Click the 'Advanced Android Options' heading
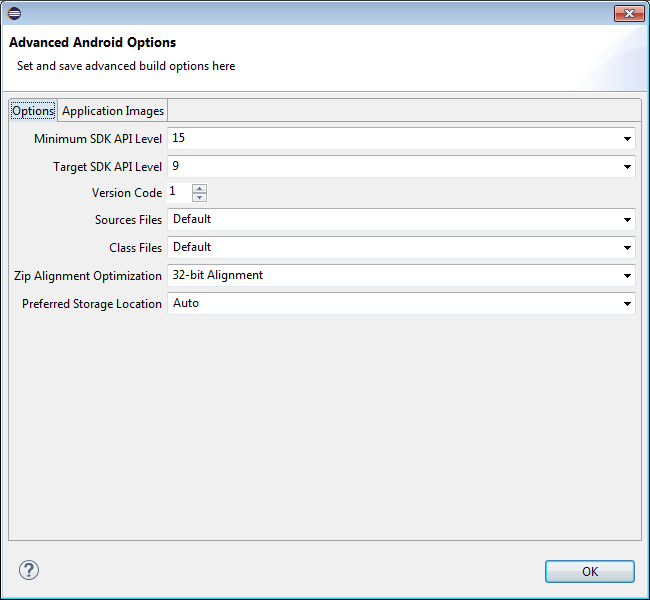 [92, 42]
